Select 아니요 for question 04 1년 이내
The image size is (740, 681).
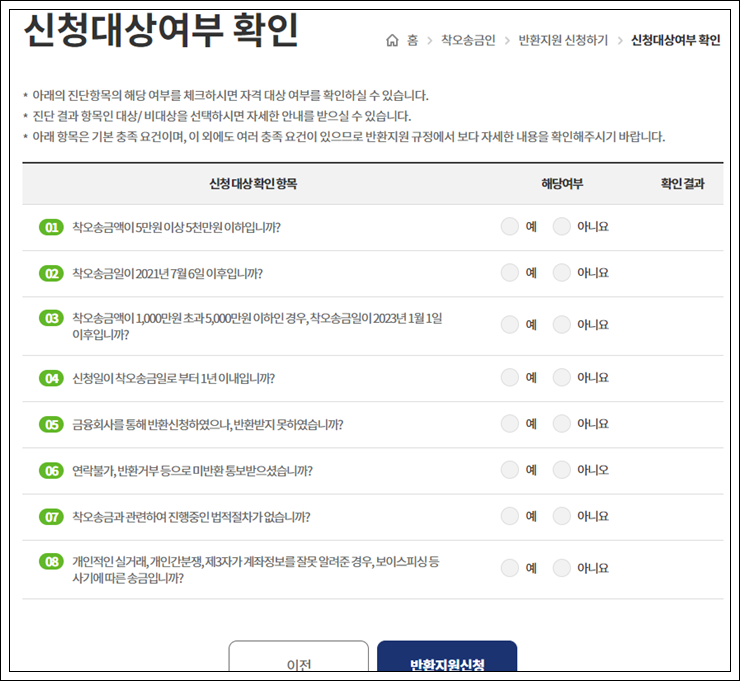tap(562, 378)
